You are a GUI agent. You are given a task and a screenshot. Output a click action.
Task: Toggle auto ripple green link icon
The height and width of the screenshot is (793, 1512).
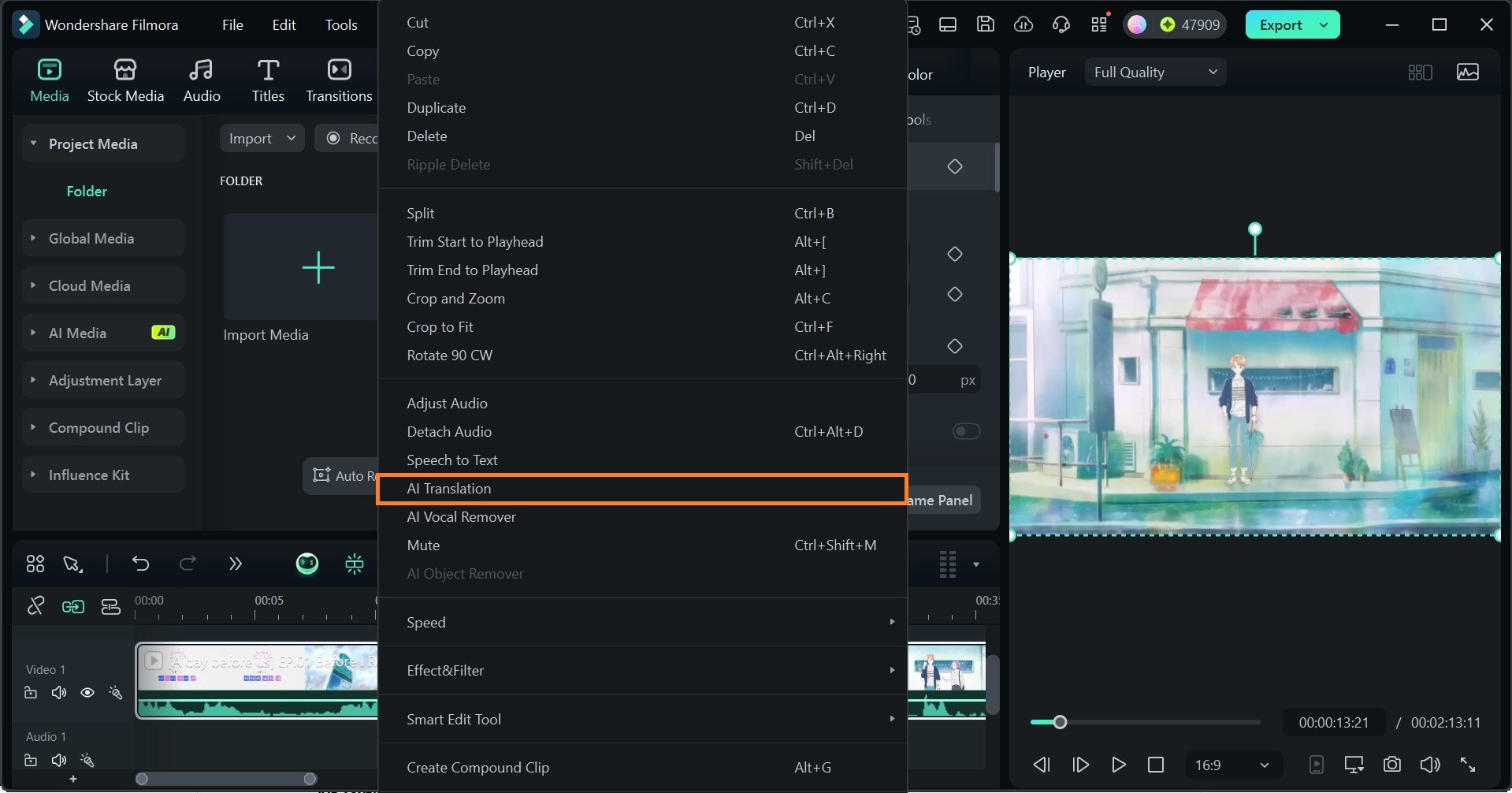(x=73, y=606)
